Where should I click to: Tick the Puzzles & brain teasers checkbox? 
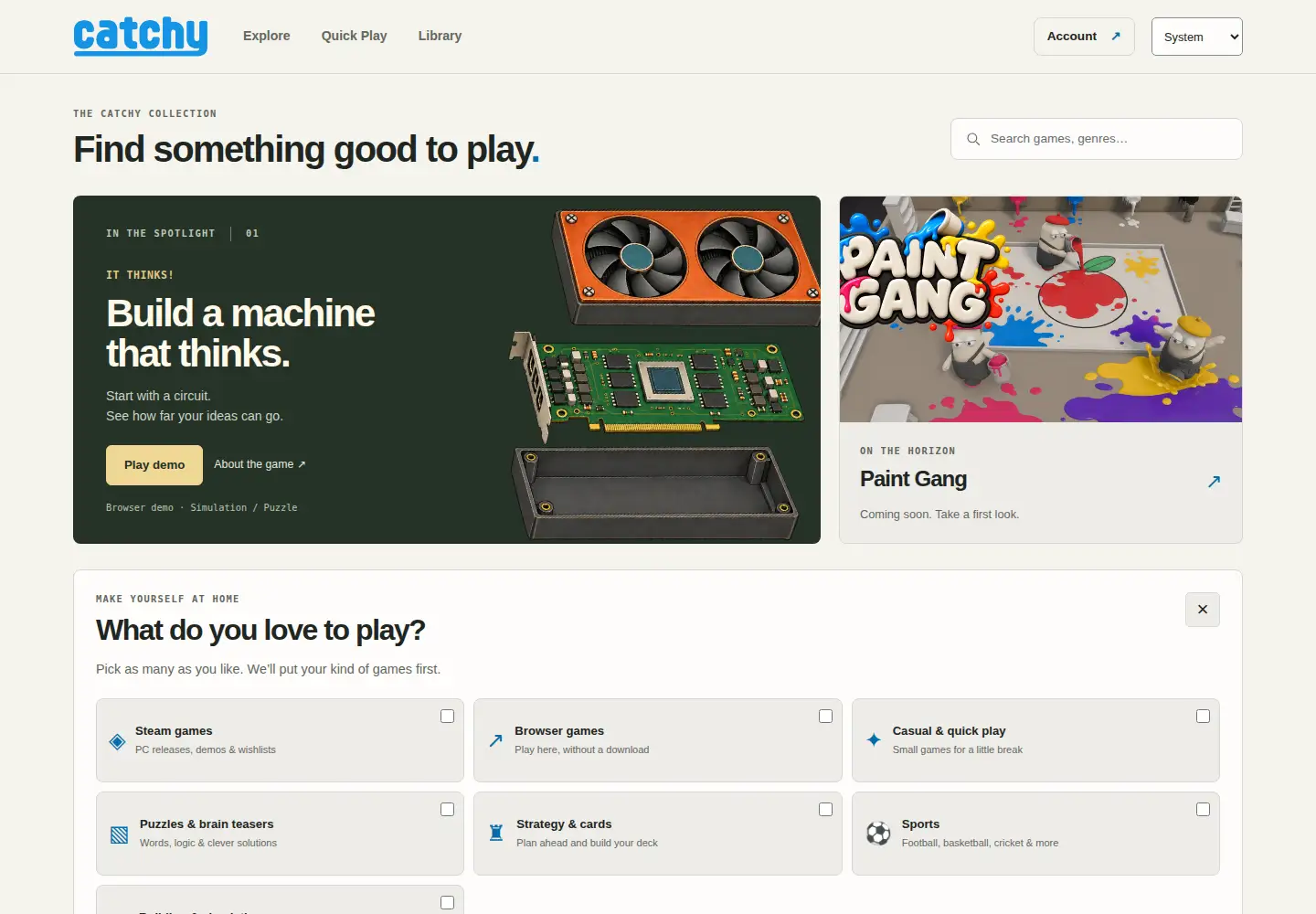pos(447,810)
